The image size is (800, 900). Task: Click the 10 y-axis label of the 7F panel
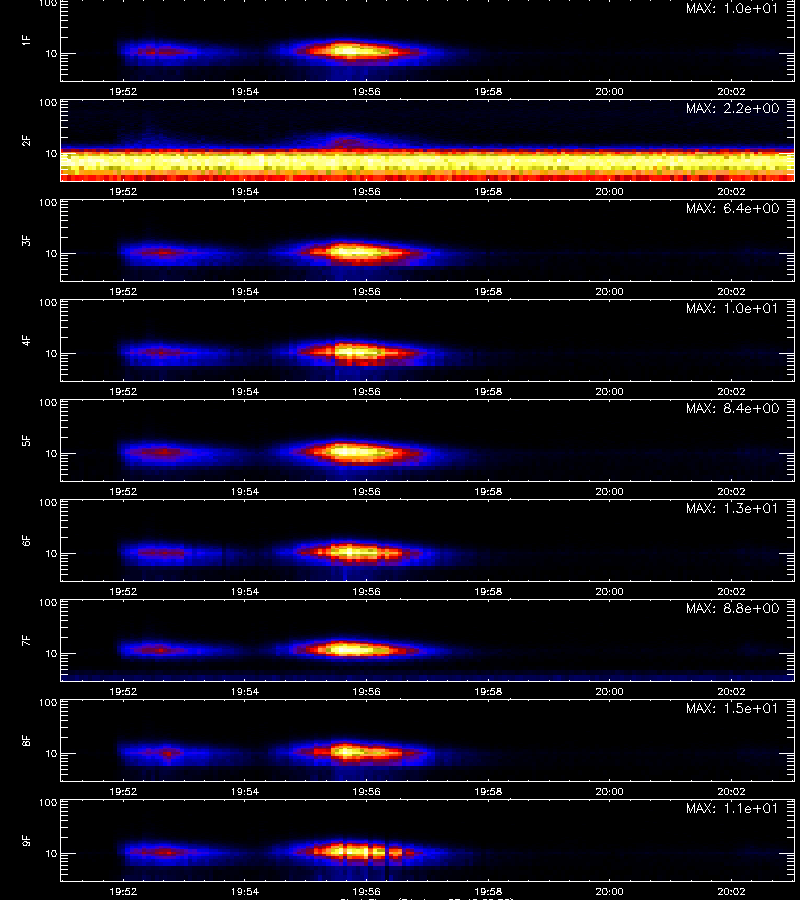(51, 654)
